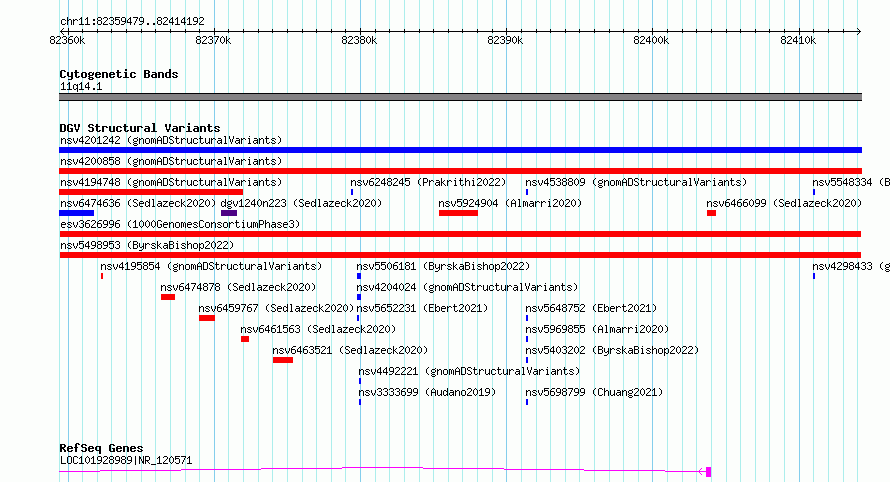The width and height of the screenshot is (890, 482).
Task: Open nsv5403202 (ByrskaBishop2022) label
Action: pos(612,350)
